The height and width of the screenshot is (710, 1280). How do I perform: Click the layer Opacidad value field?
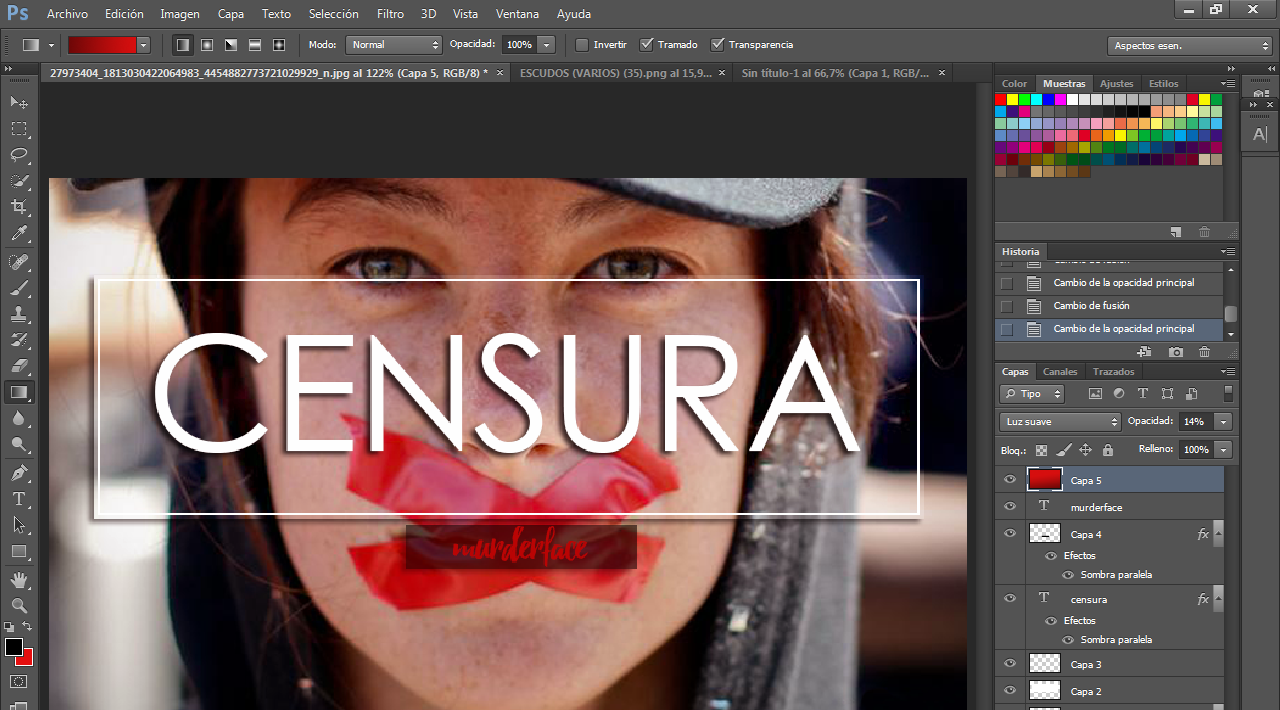tap(1194, 422)
